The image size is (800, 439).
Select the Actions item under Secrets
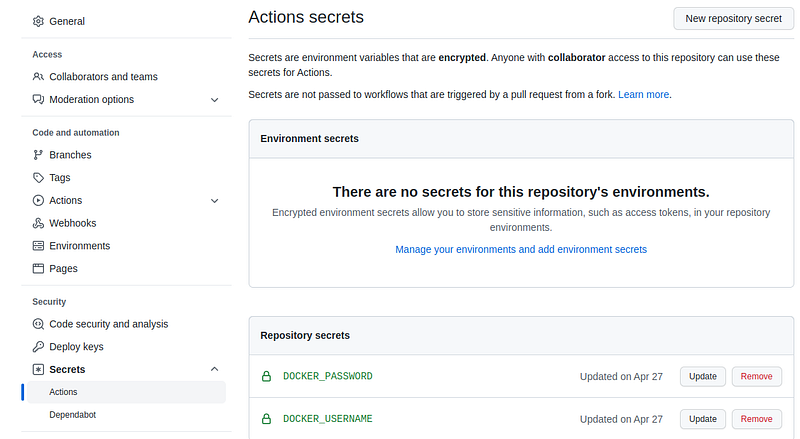coord(63,392)
